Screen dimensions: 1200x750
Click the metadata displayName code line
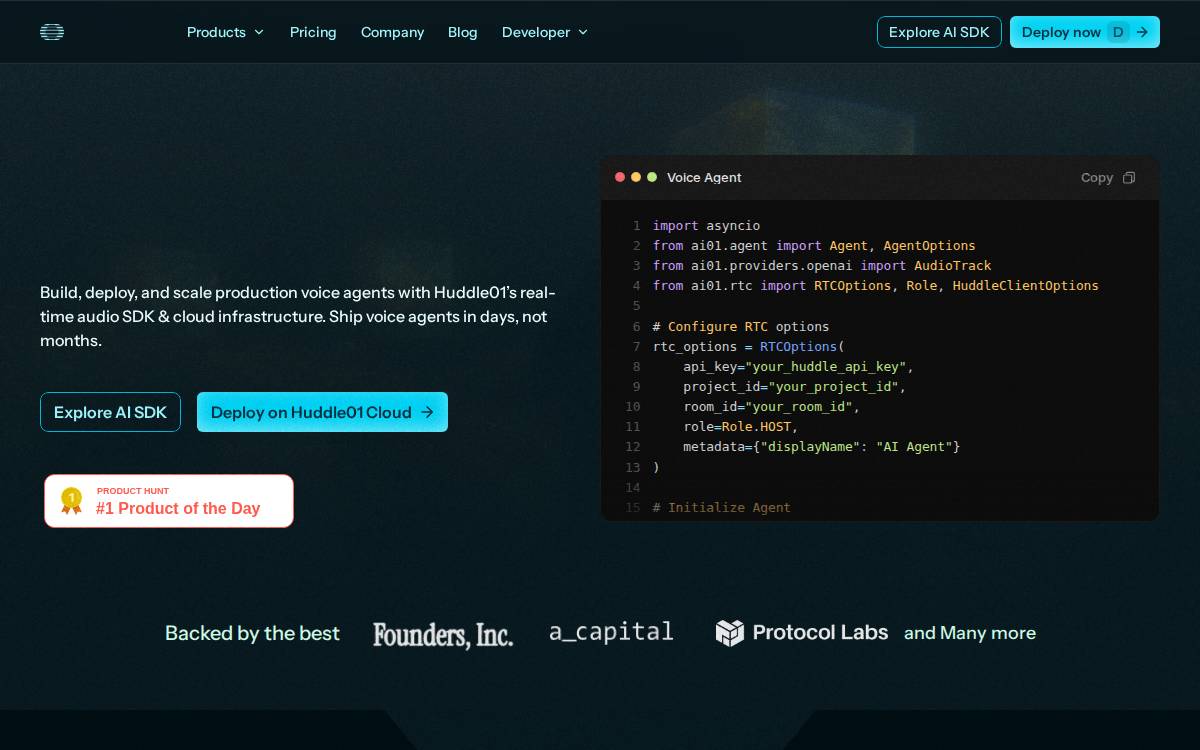coord(822,447)
